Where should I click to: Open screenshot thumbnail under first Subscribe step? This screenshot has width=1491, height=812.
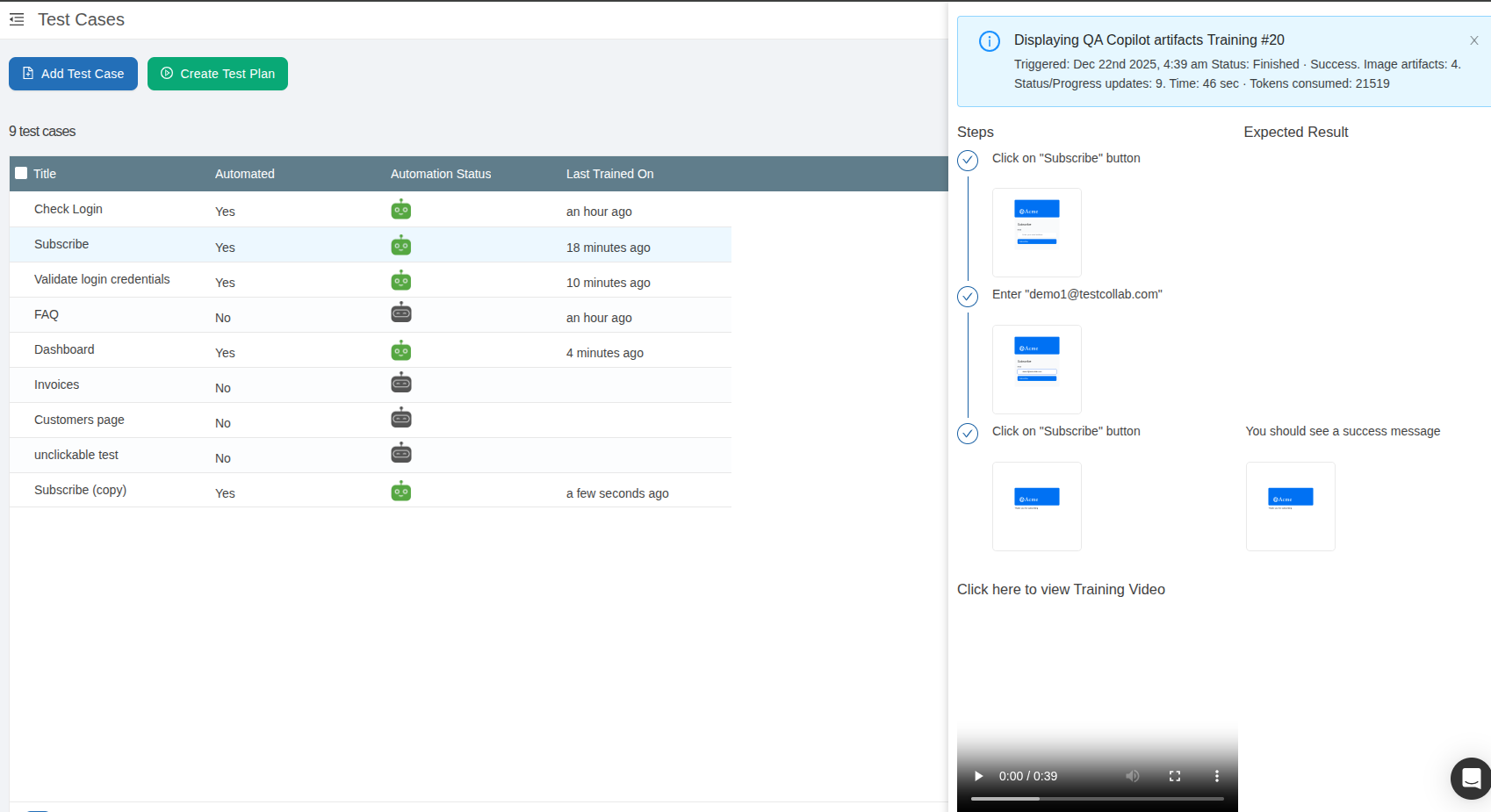tap(1037, 233)
